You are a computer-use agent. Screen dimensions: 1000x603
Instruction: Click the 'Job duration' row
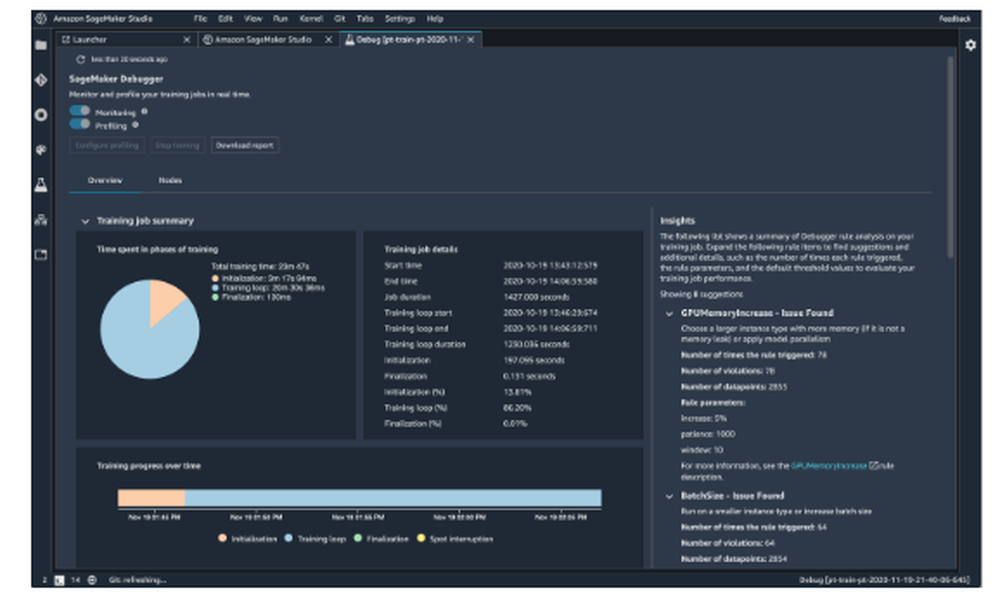(x=490, y=297)
